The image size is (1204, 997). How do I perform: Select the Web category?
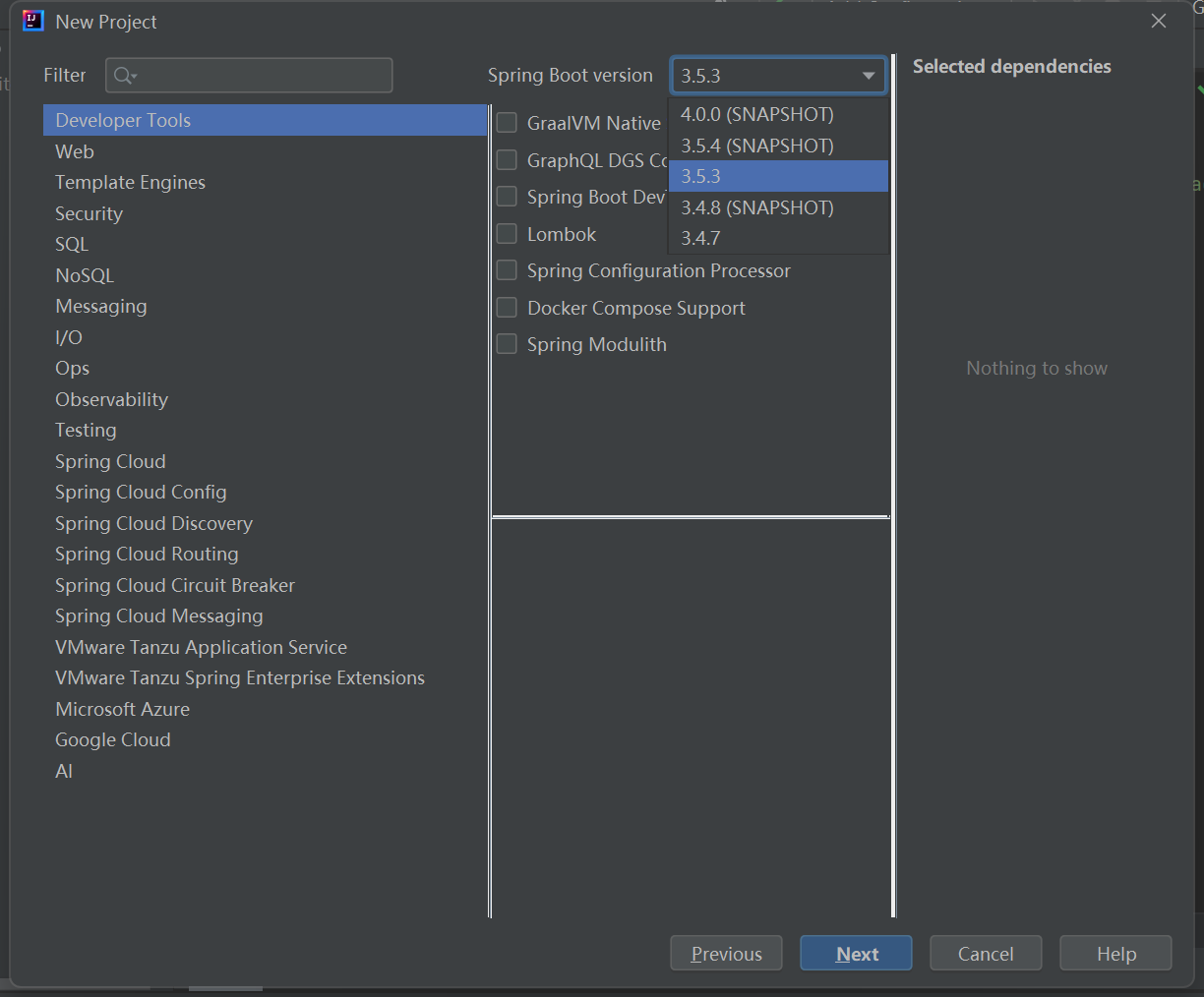(x=265, y=151)
